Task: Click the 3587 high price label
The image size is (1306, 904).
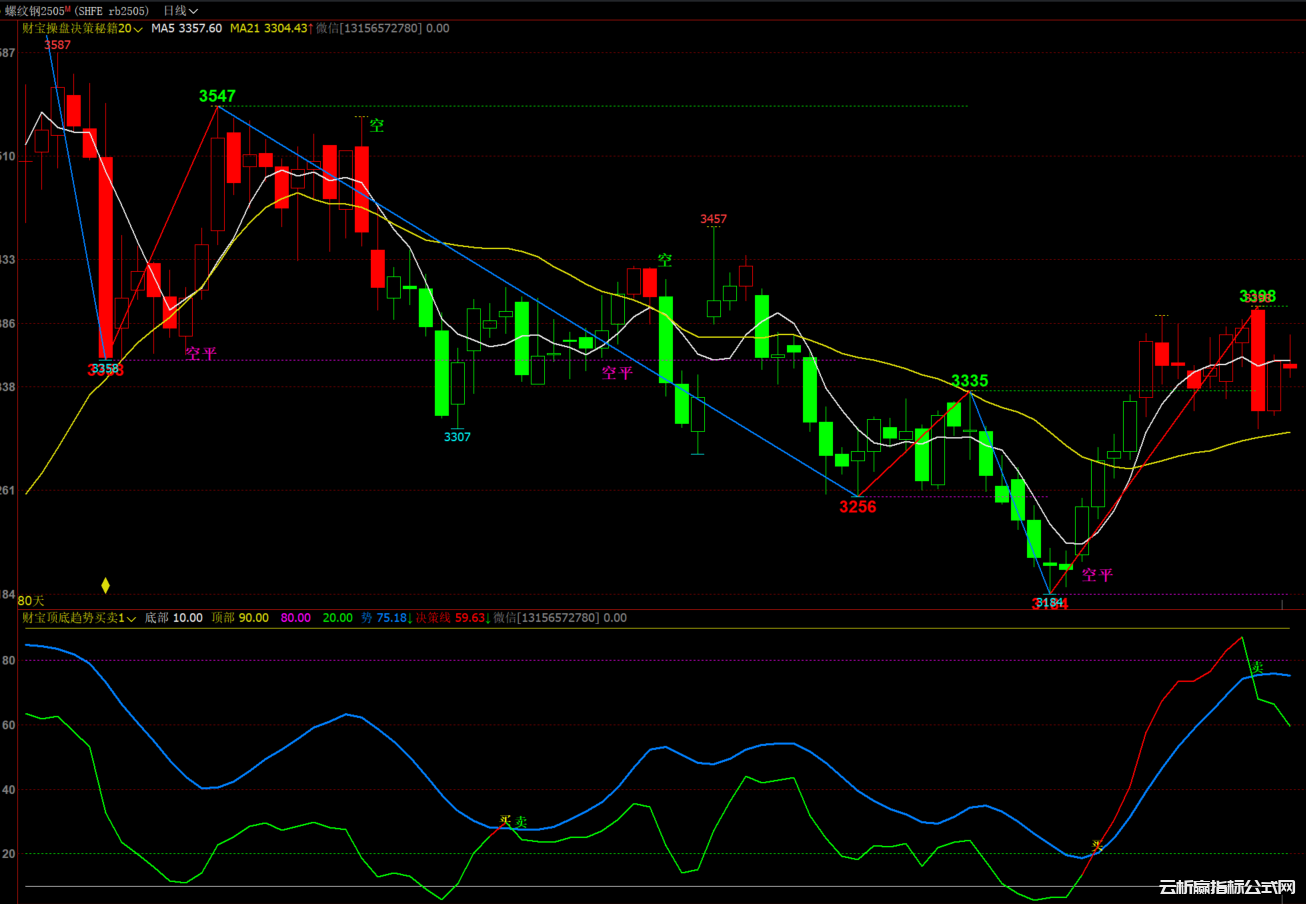Action: click(x=58, y=45)
